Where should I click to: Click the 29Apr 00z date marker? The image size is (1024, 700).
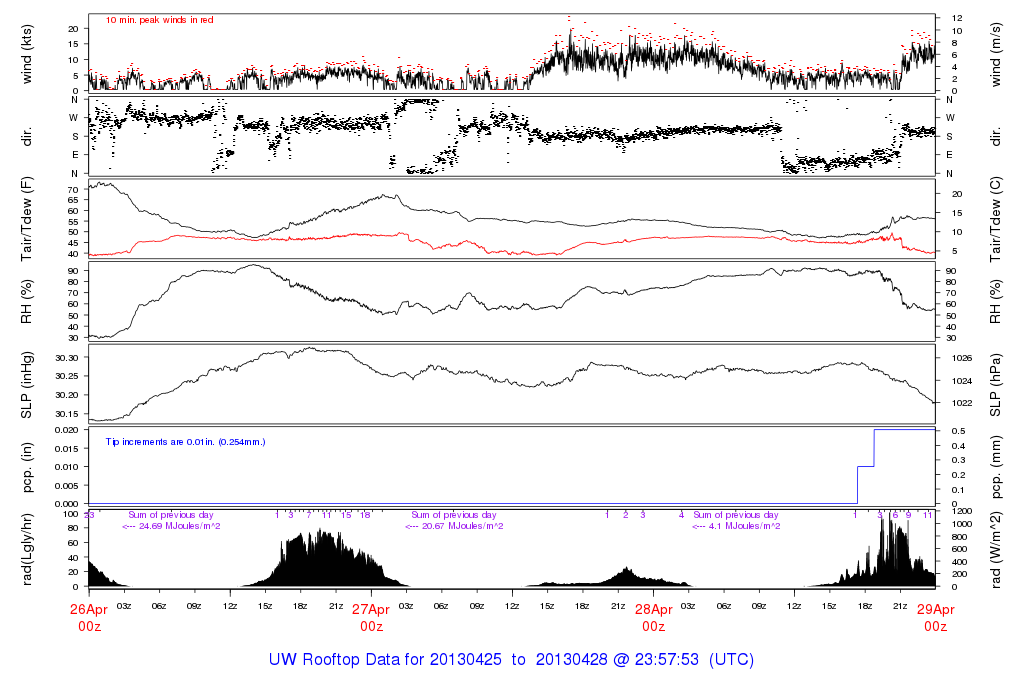pyautogui.click(x=935, y=618)
